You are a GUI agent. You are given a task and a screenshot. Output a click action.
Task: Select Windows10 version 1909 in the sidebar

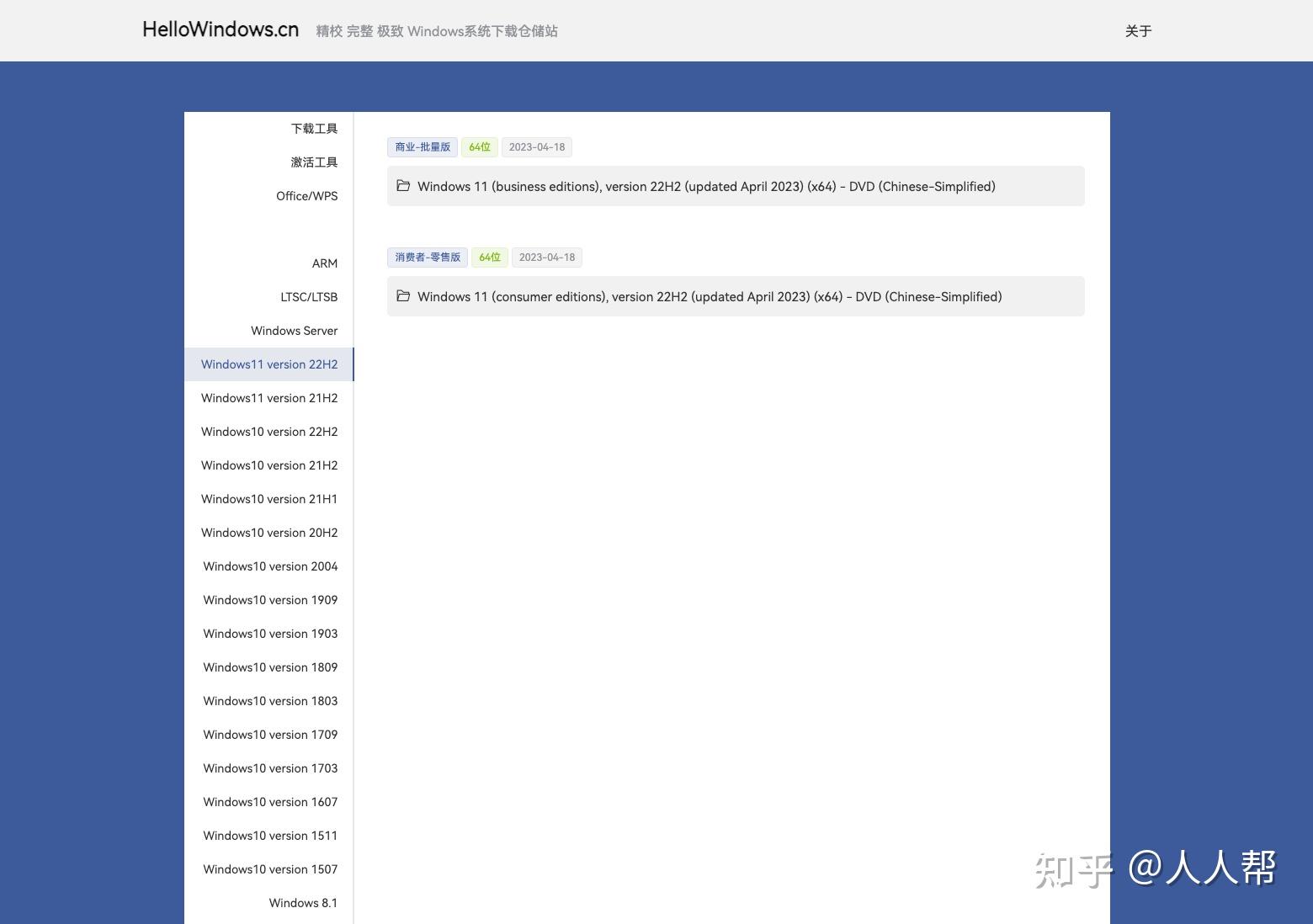click(x=270, y=599)
